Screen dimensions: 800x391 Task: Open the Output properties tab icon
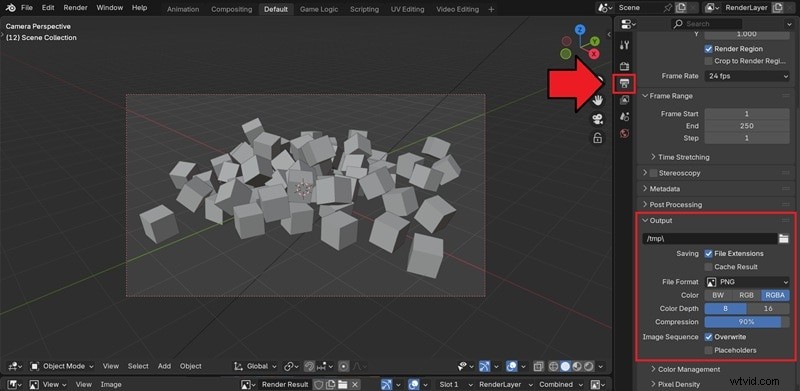624,83
